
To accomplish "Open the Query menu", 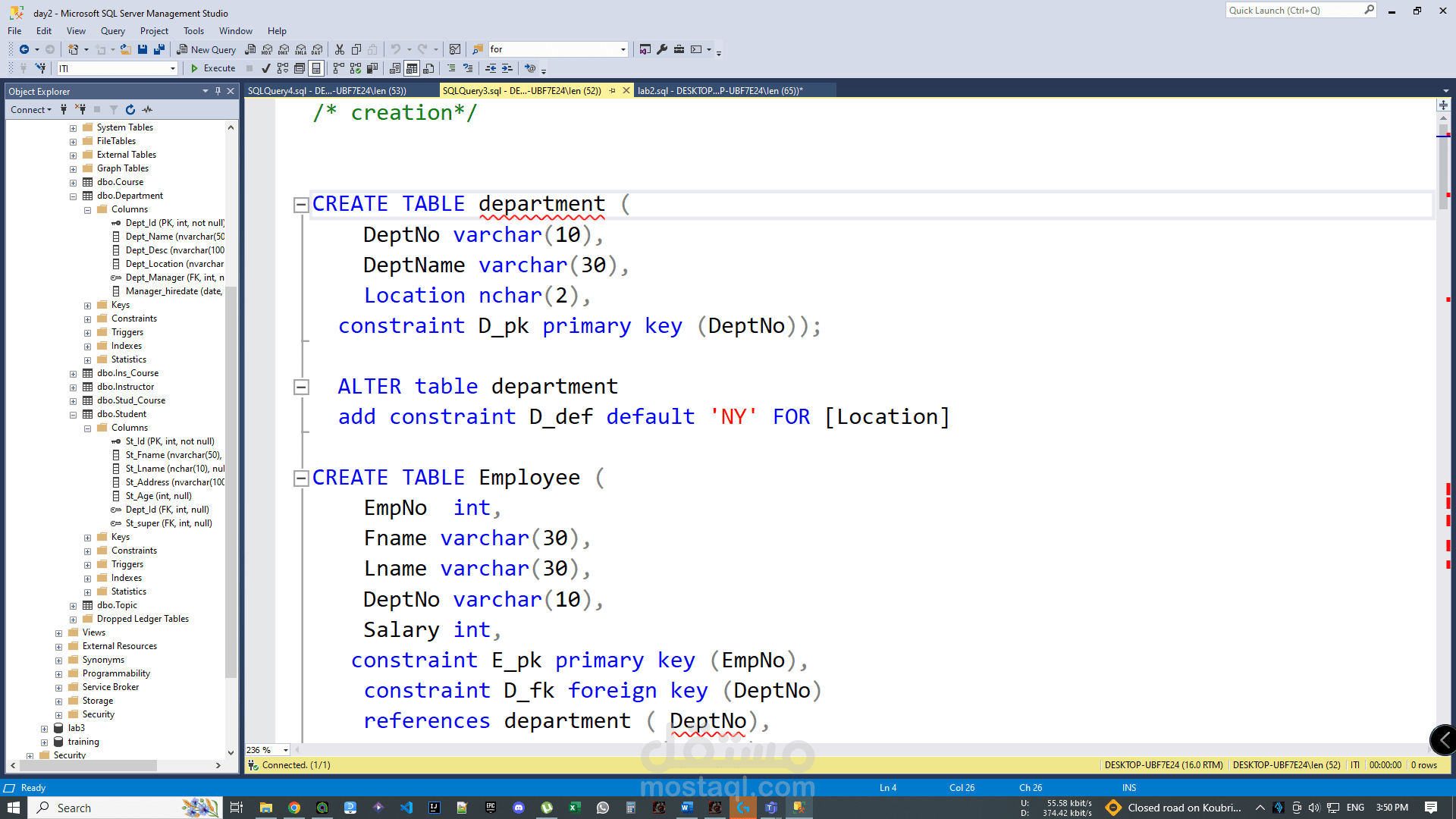I will coord(112,31).
